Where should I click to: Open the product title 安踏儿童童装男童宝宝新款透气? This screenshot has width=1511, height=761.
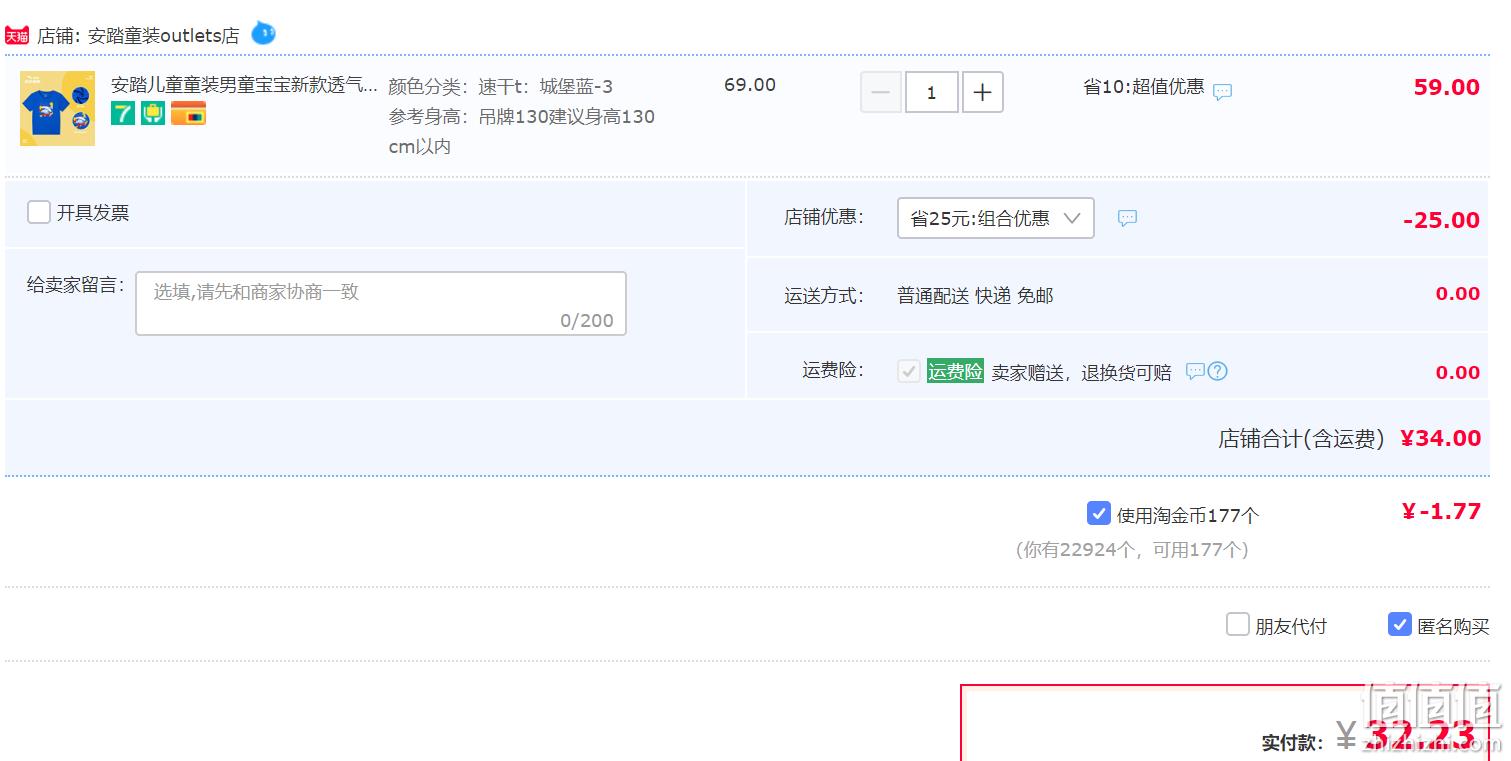point(244,85)
